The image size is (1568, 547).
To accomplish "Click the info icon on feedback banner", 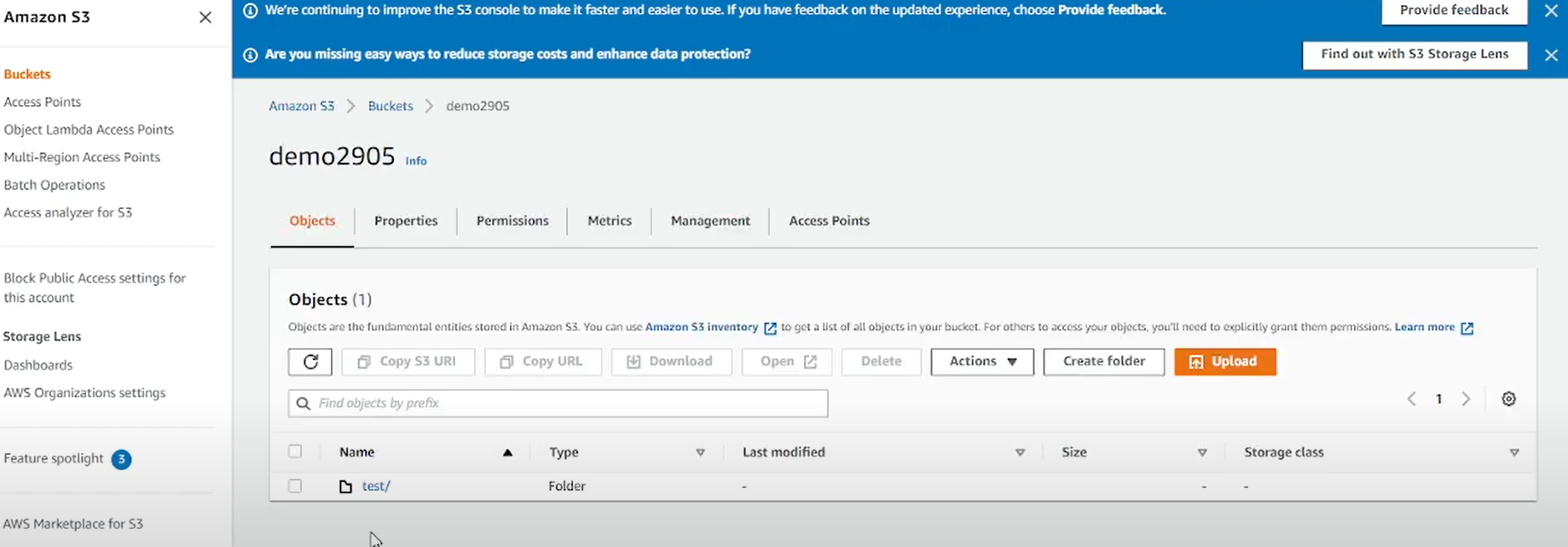I will pos(251,11).
